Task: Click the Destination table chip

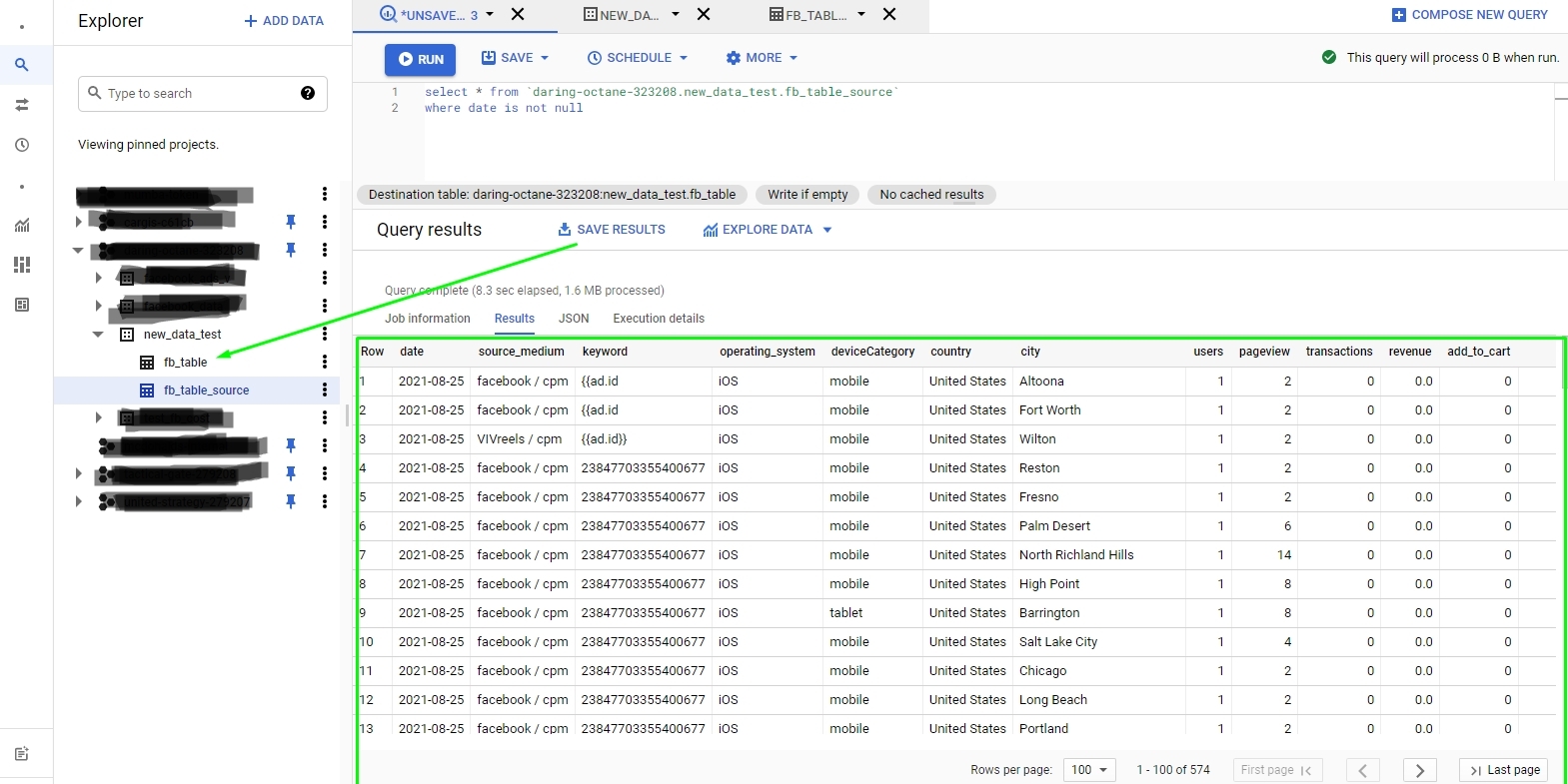Action: coord(552,195)
